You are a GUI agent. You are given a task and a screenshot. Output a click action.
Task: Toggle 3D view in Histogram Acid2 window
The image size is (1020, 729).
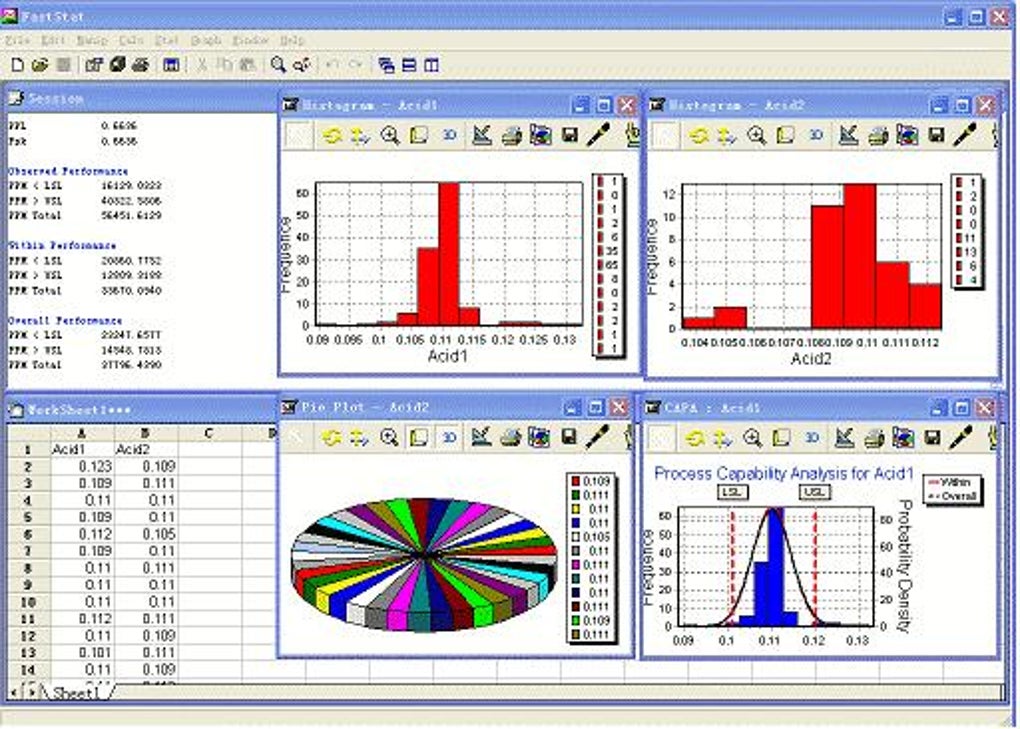coord(816,135)
